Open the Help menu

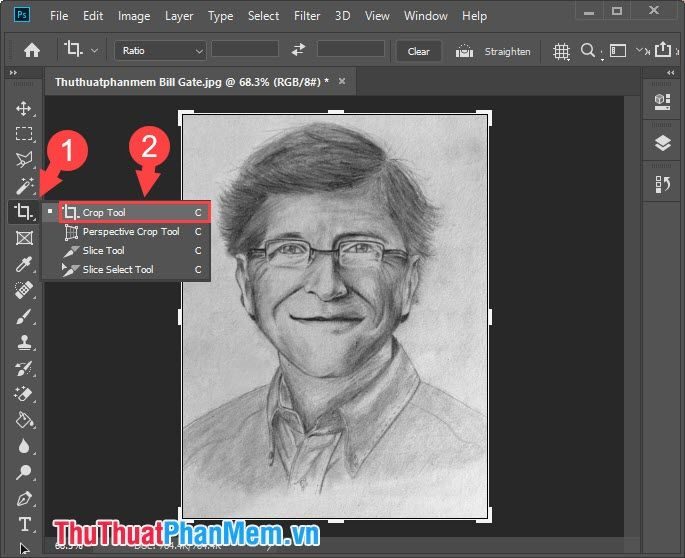pos(474,16)
